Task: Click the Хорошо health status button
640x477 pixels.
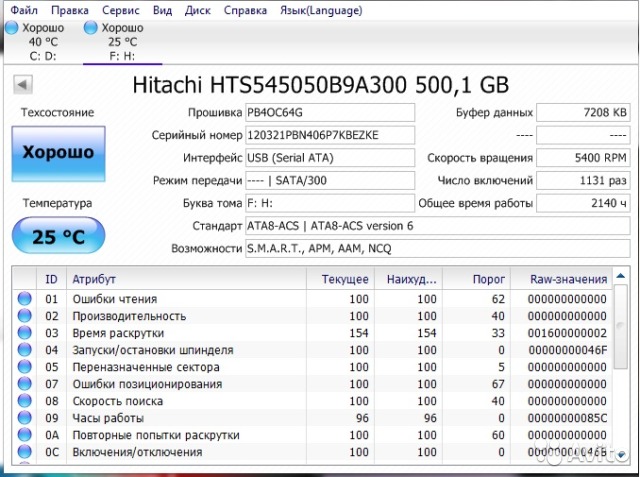Action: click(58, 153)
